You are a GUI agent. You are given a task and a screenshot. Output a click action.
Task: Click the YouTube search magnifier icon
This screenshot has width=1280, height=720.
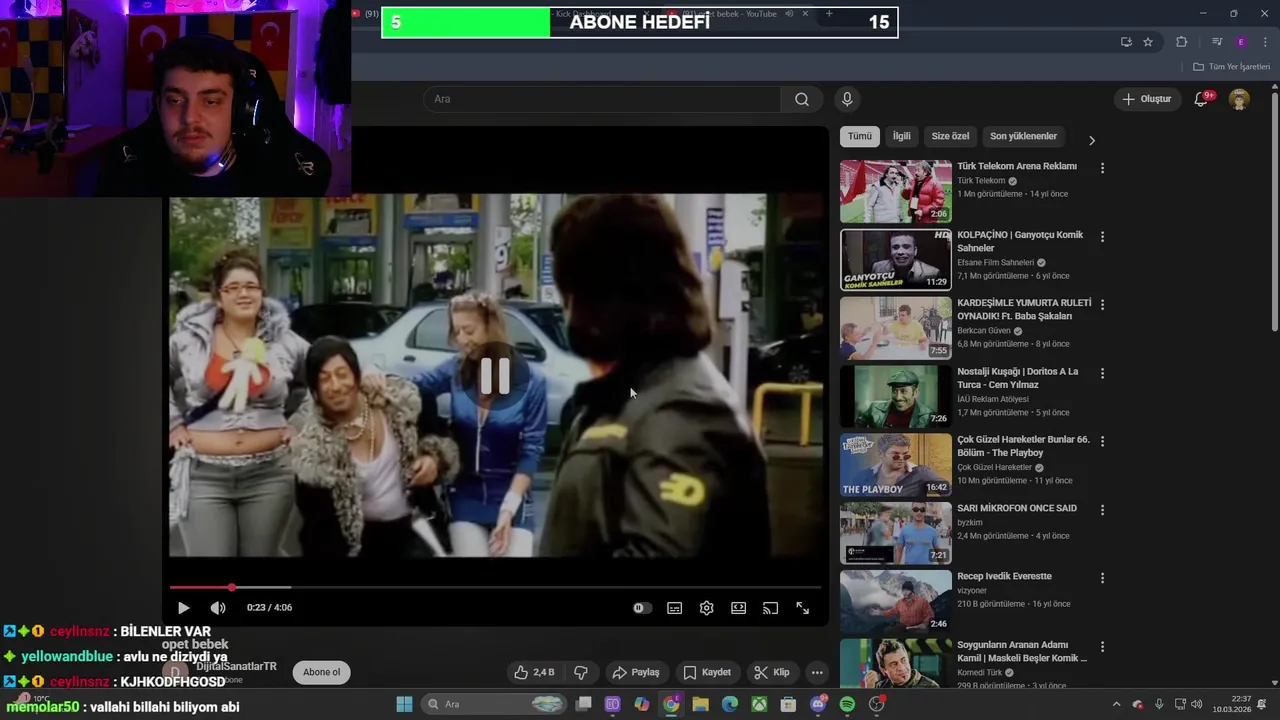(802, 99)
